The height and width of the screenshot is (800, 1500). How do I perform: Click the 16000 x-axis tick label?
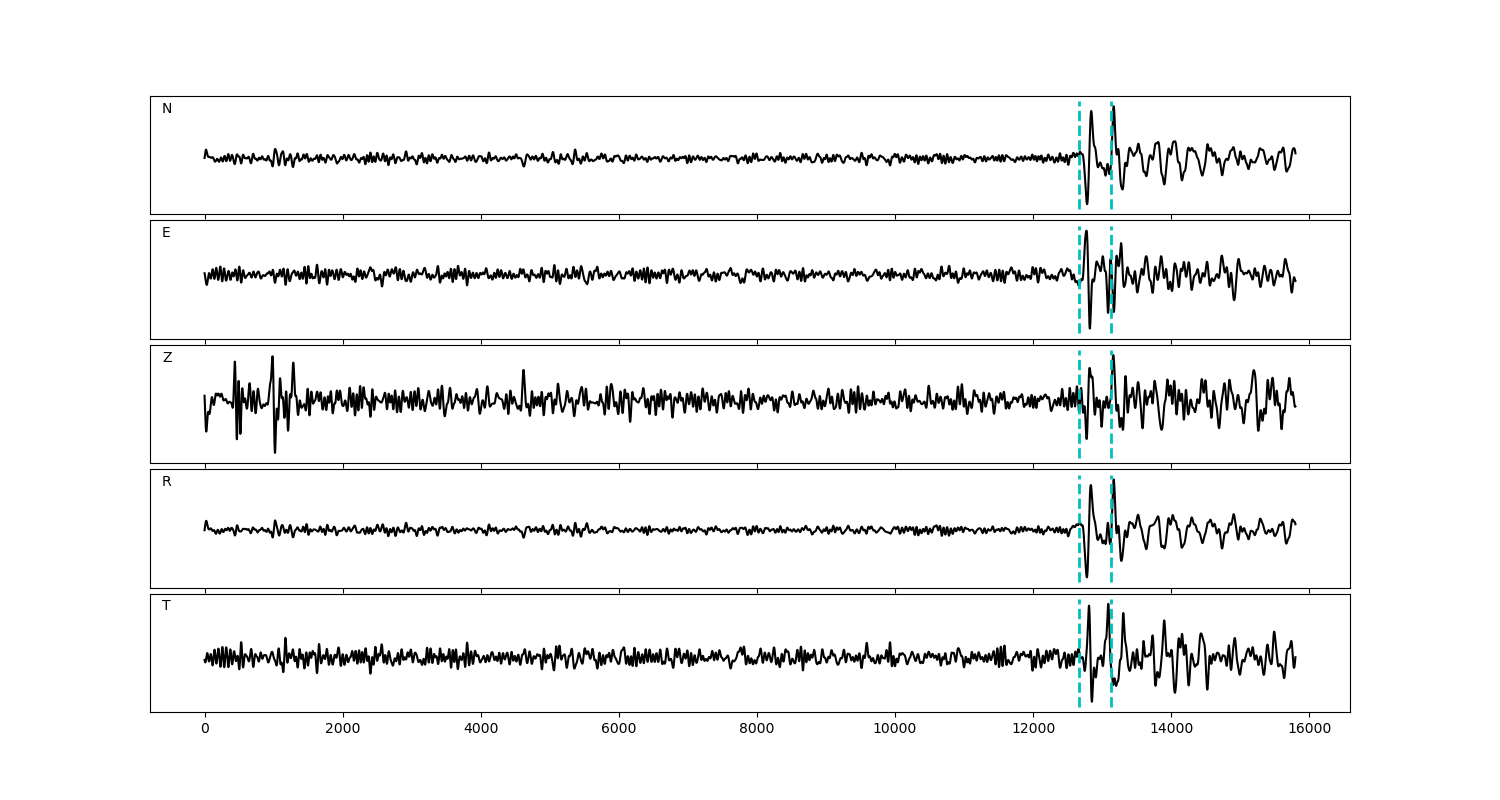(1309, 730)
